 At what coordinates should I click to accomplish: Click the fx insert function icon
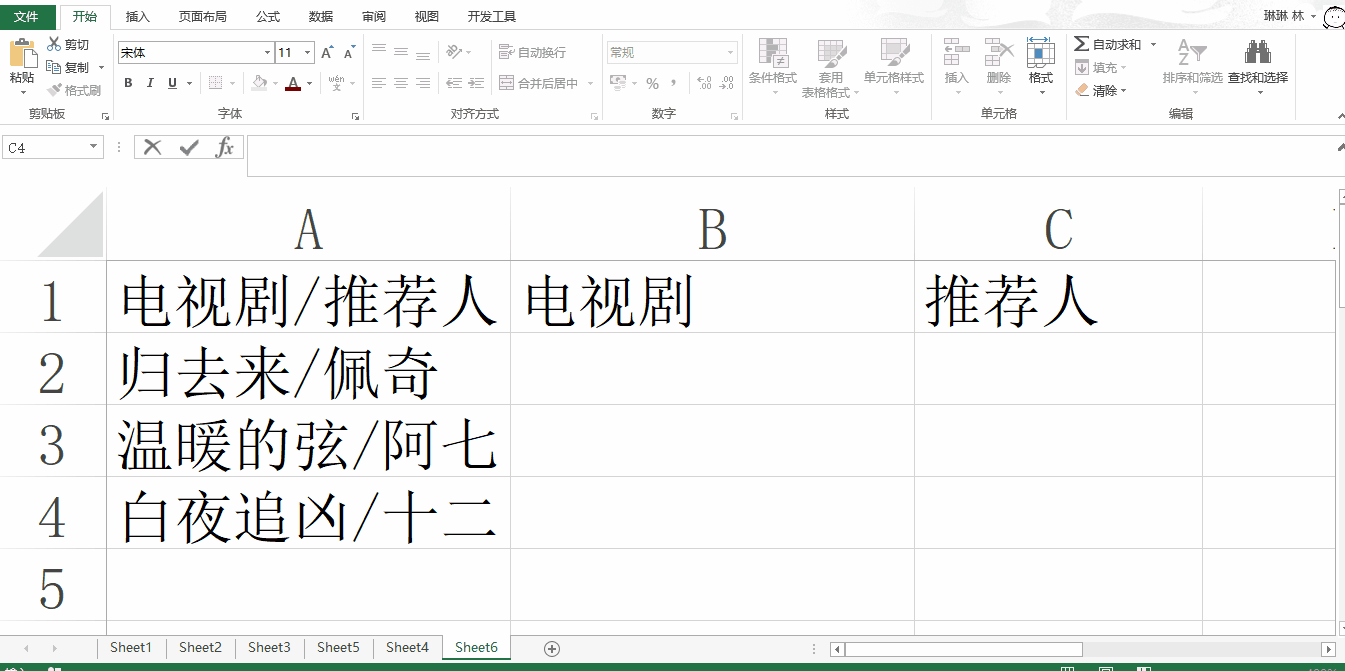(x=225, y=146)
